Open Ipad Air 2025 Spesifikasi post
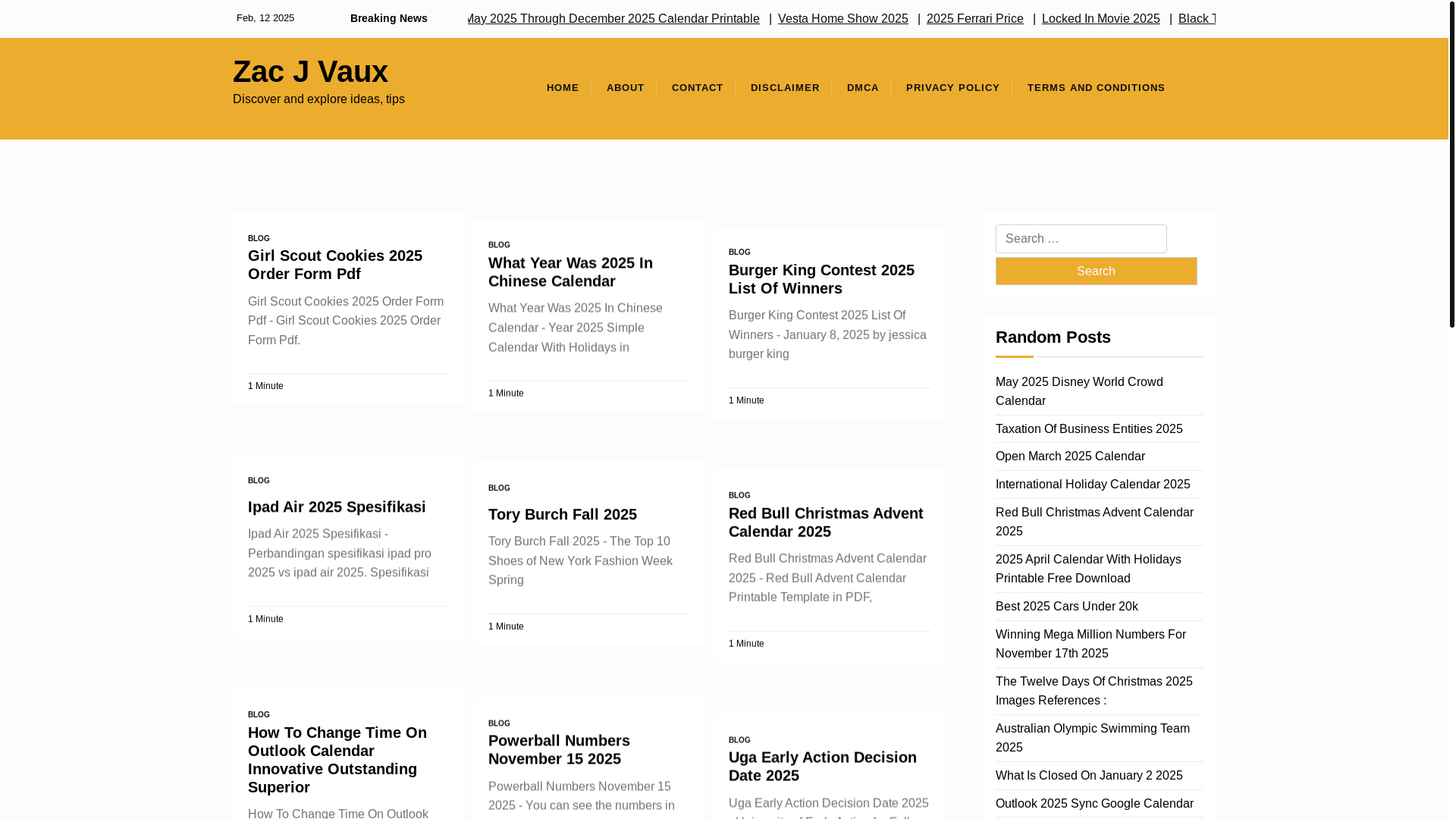1456x819 pixels. pos(337,507)
